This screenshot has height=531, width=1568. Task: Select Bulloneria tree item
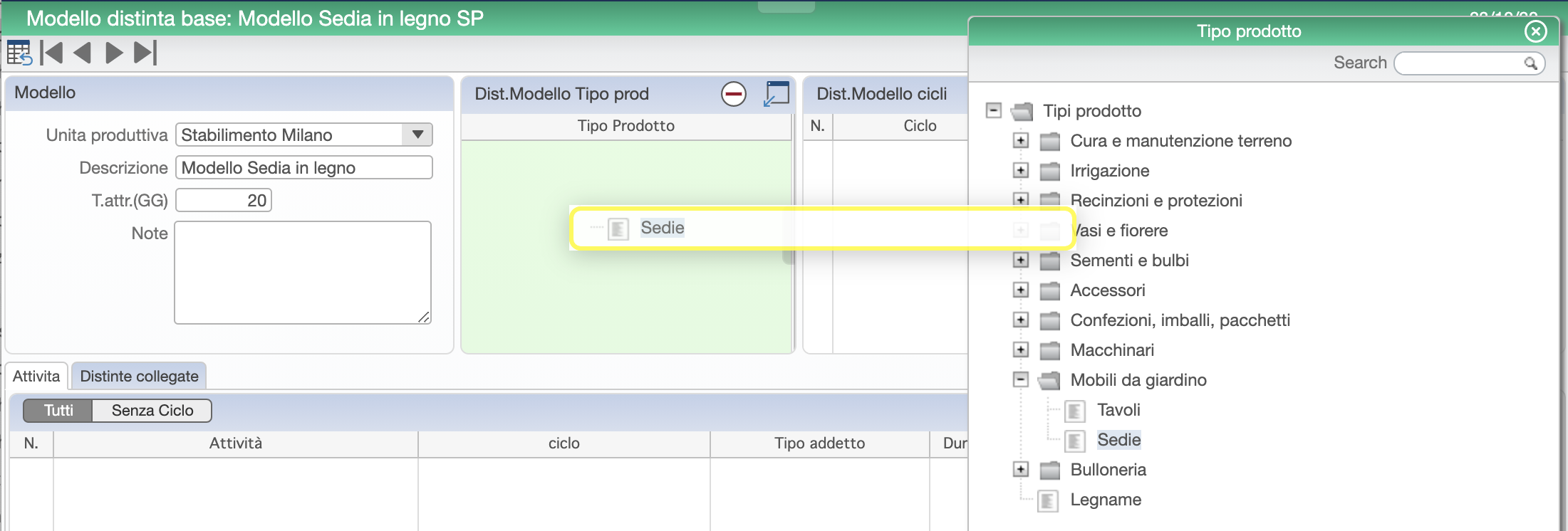point(1108,470)
